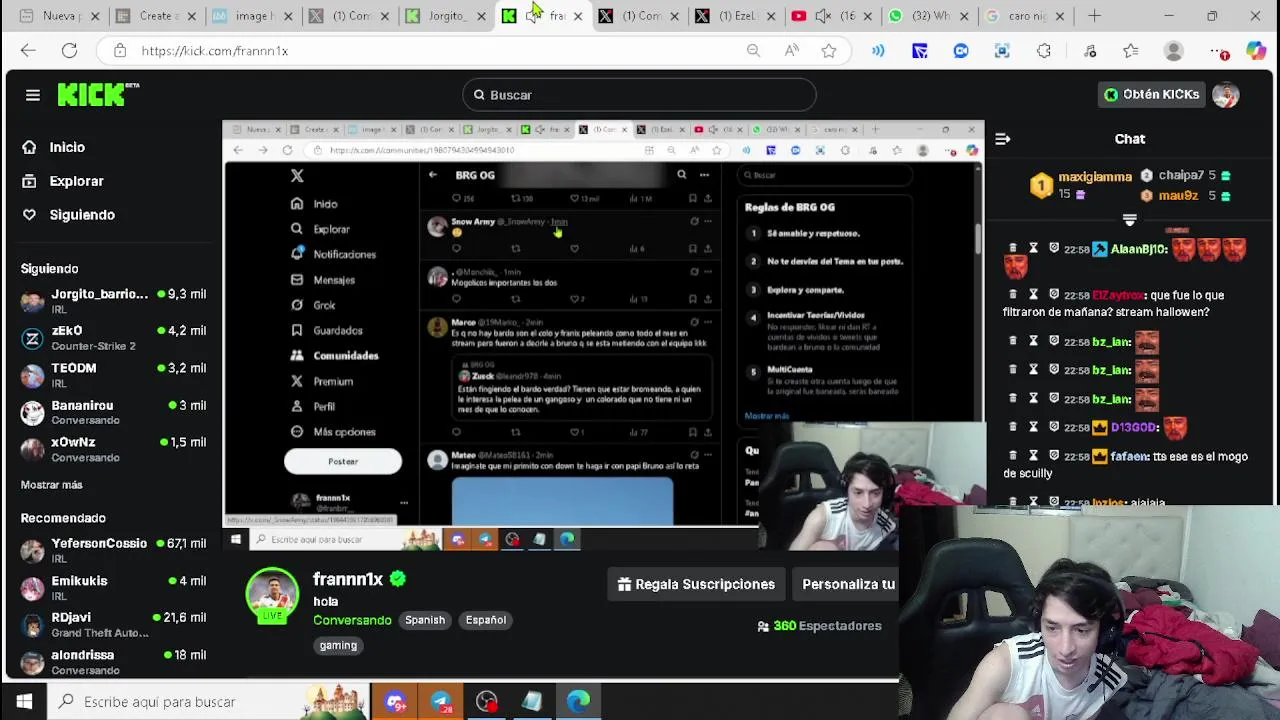Open the Kick hamburger menu
Image resolution: width=1280 pixels, height=720 pixels.
coord(33,95)
